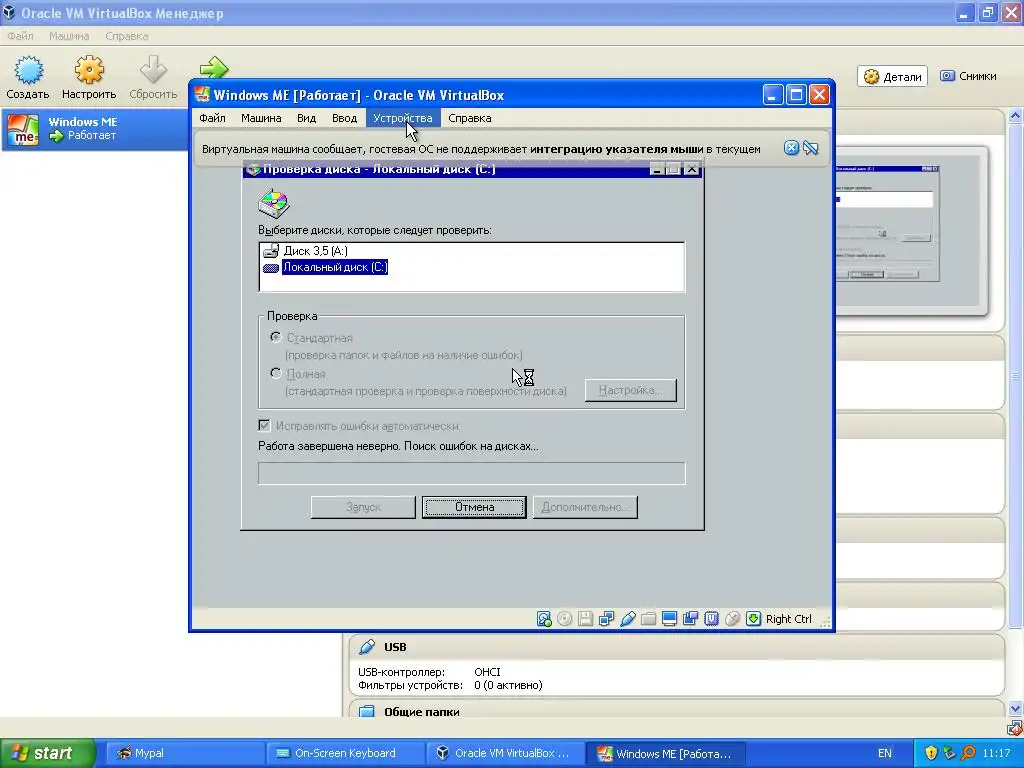Click the Right Ctrl host key label
Screen dimensions: 1024x768
point(788,619)
